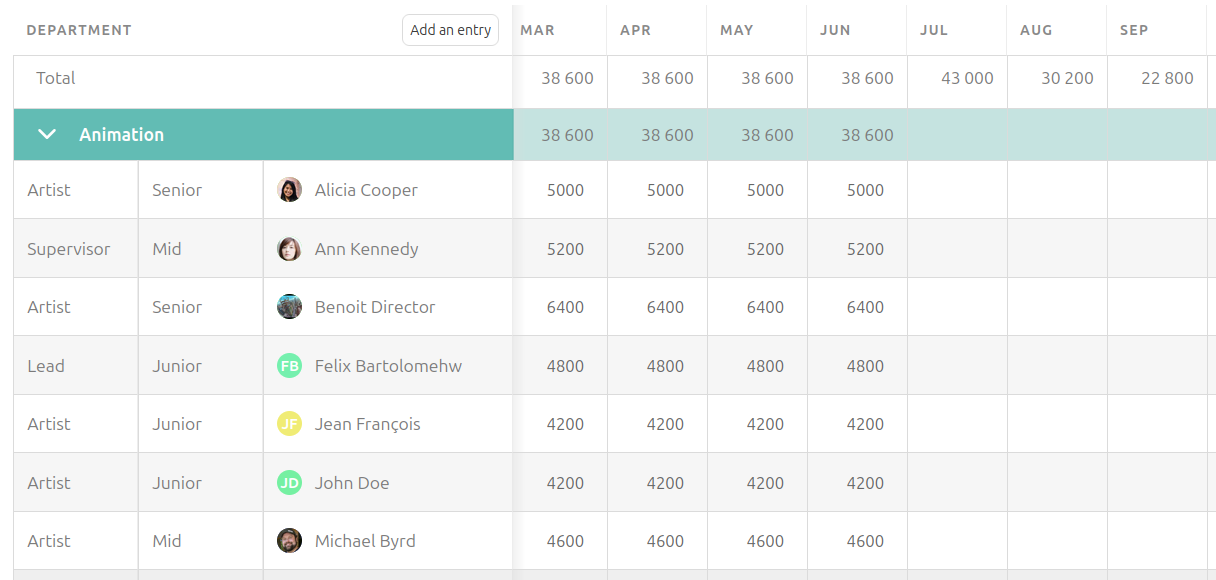Click the Total row July value 43 000
The height and width of the screenshot is (580, 1216).
967,78
